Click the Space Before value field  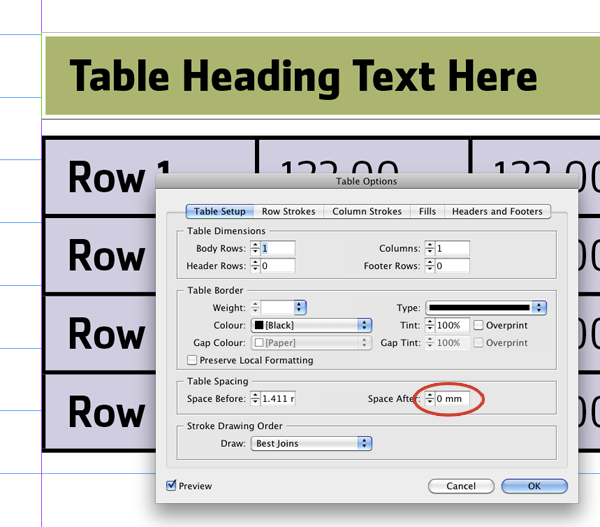[x=278, y=398]
